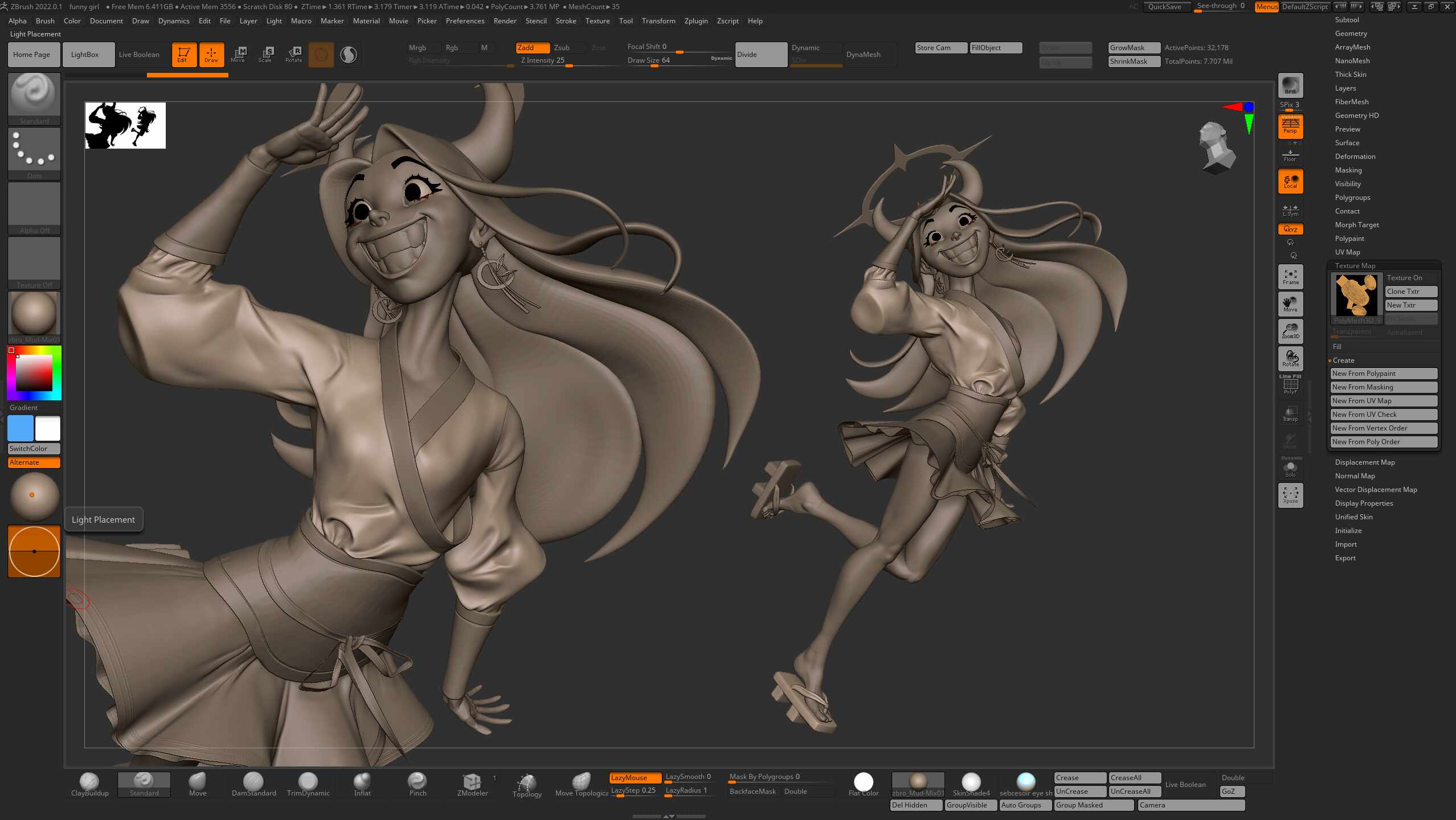Viewport: 1456px width, 820px height.
Task: Toggle XYZ rotation mode
Action: tap(1290, 229)
